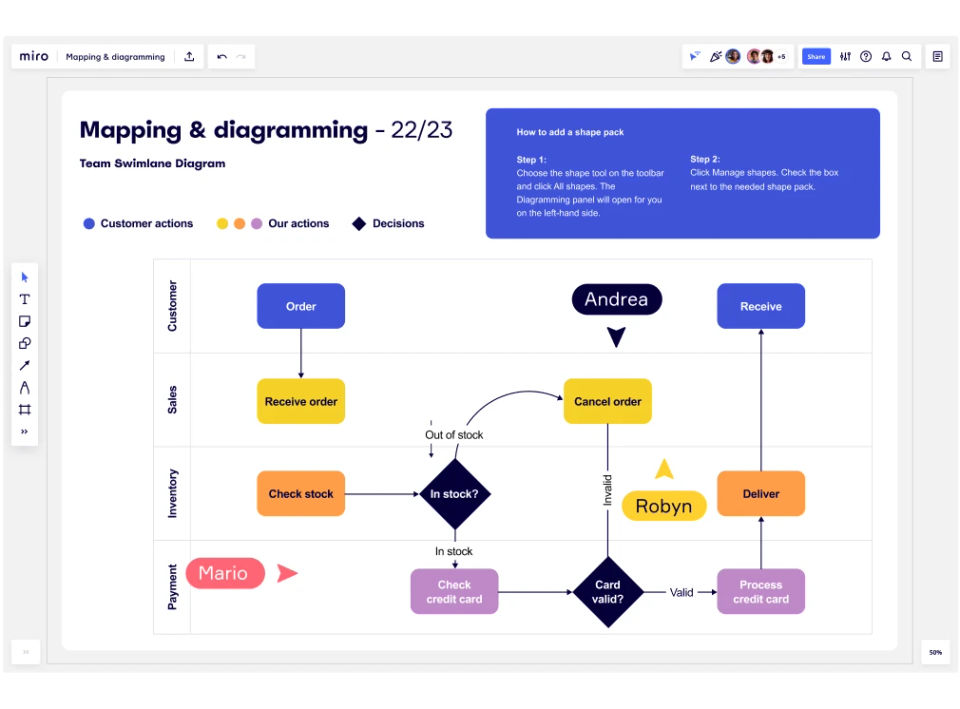Select the Text tool
This screenshot has width=960, height=709.
coord(24,299)
